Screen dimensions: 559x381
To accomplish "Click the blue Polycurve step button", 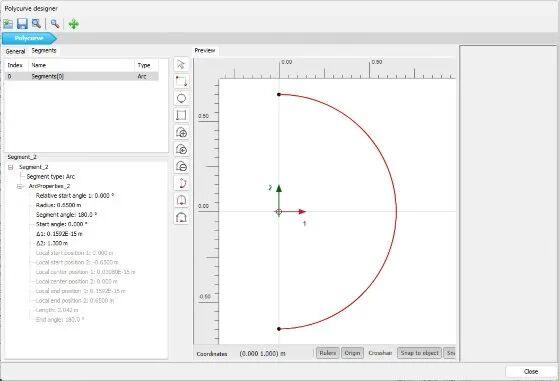I will [x=29, y=38].
